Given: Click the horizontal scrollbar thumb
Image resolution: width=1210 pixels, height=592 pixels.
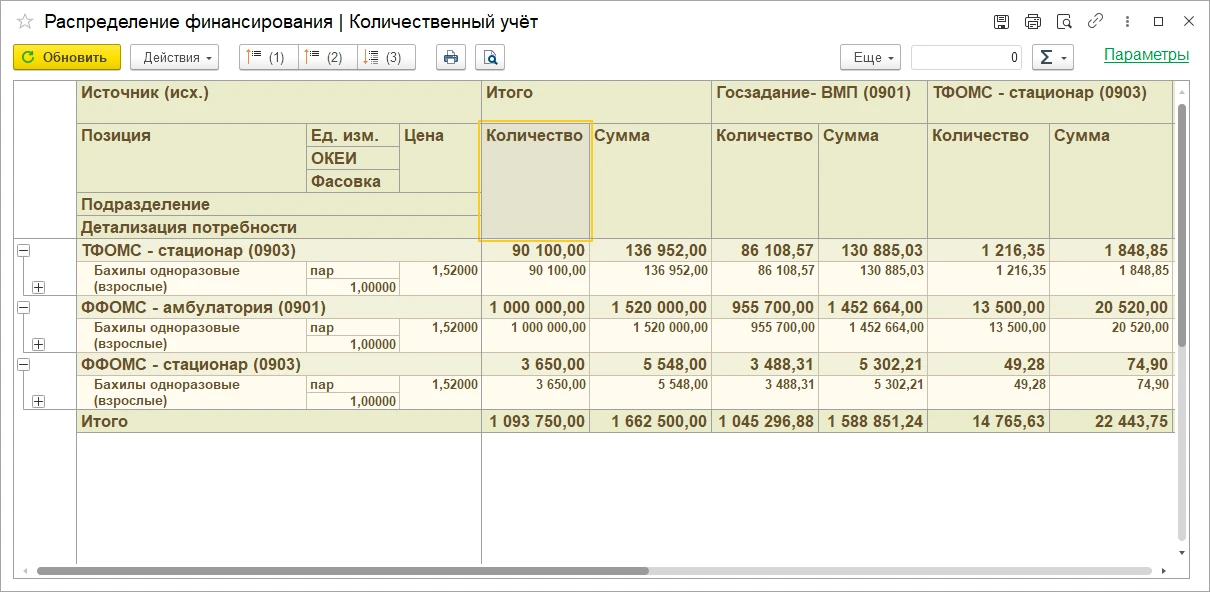Looking at the screenshot, I should tap(343, 571).
